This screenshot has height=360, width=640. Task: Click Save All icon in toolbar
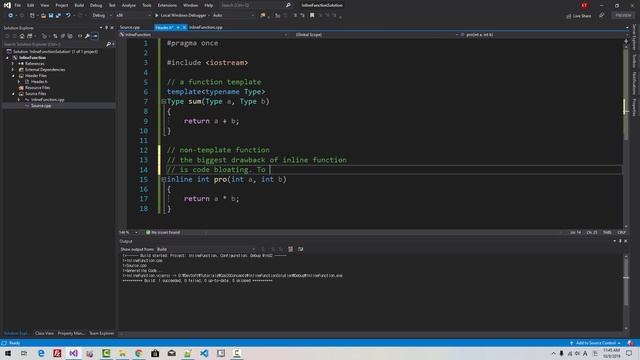pos(58,16)
